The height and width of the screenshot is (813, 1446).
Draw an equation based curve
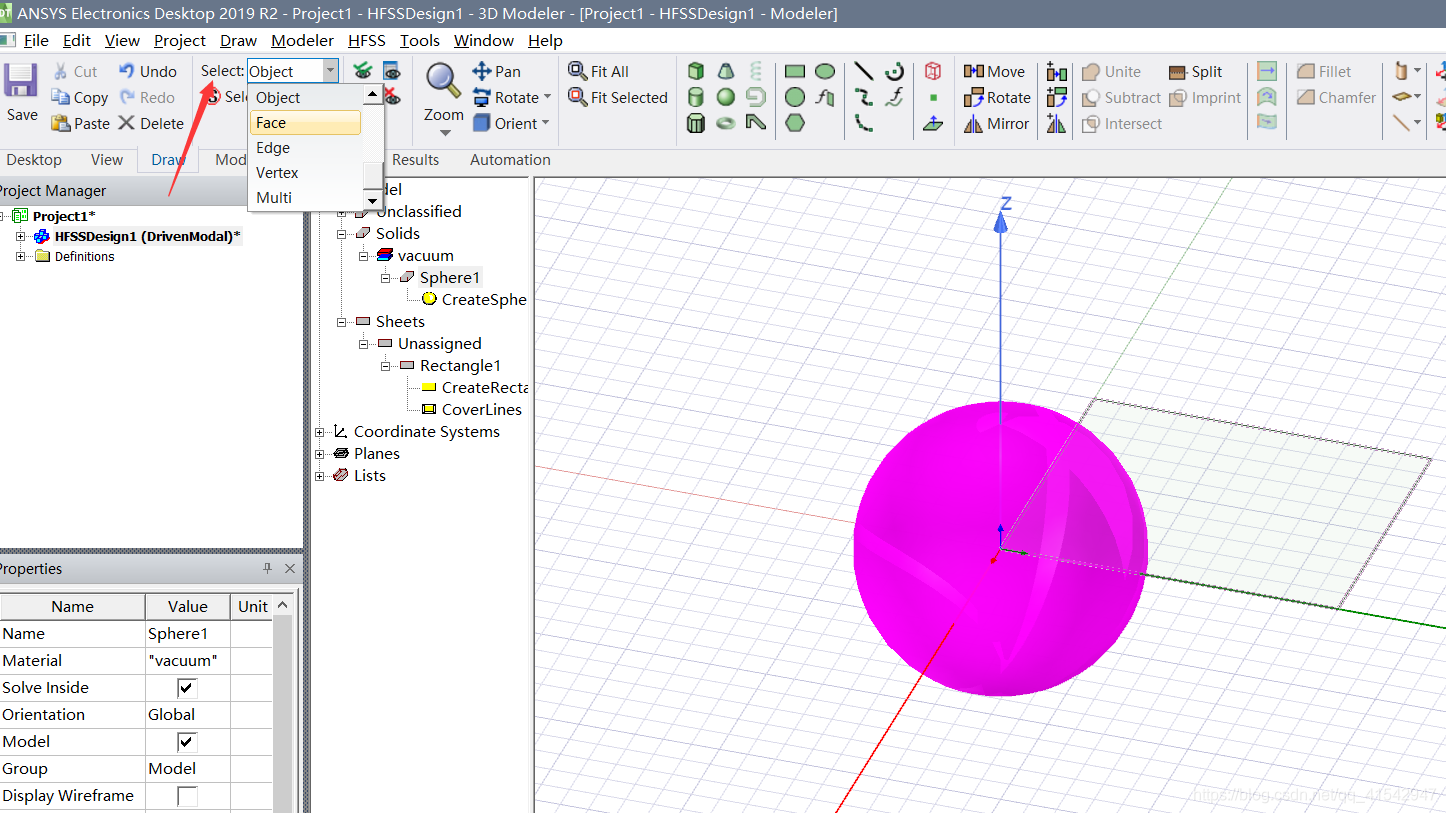895,97
